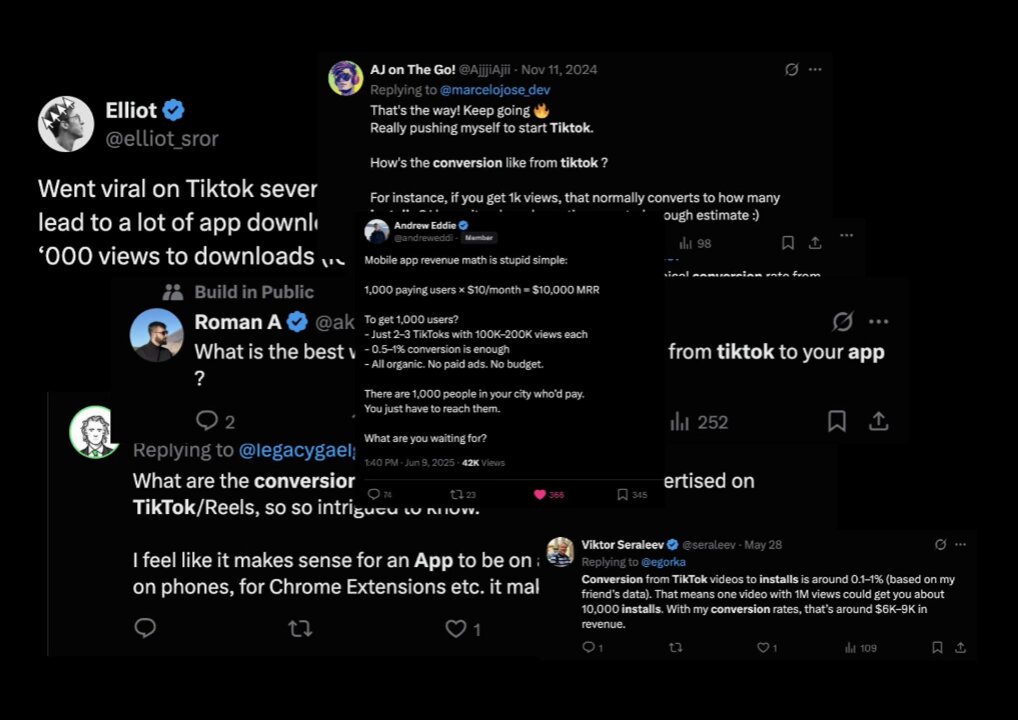Open more options menu on Roman A's tweet
The image size is (1018, 720).
(878, 322)
